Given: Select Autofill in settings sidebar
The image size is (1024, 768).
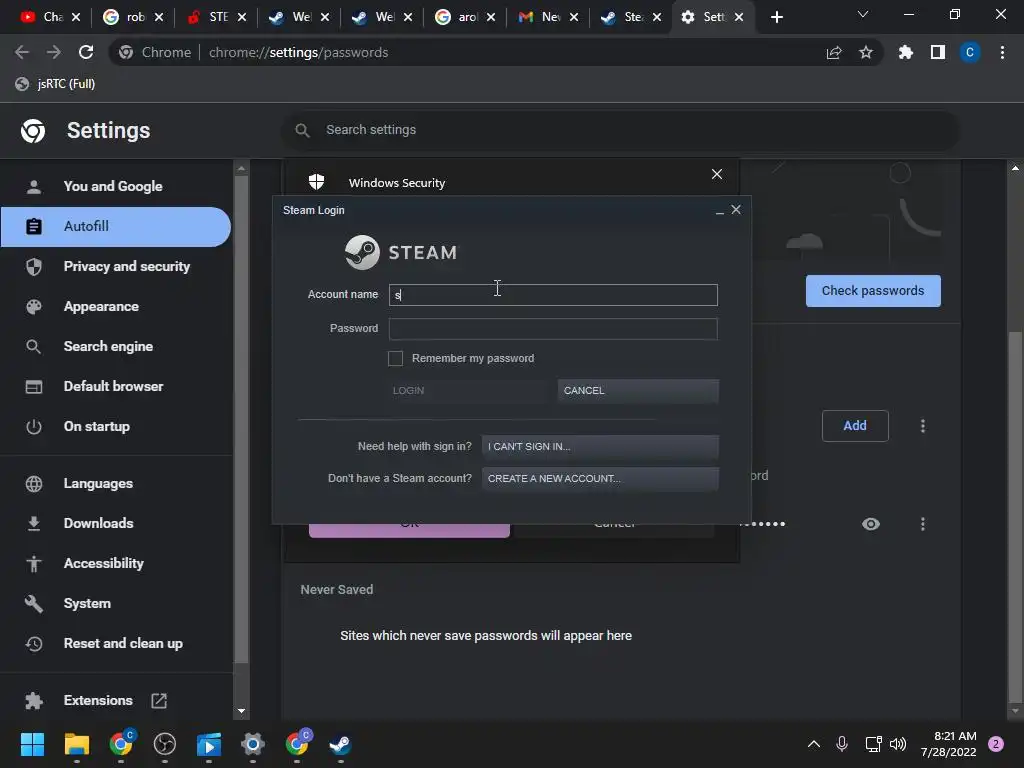Looking at the screenshot, I should [116, 226].
